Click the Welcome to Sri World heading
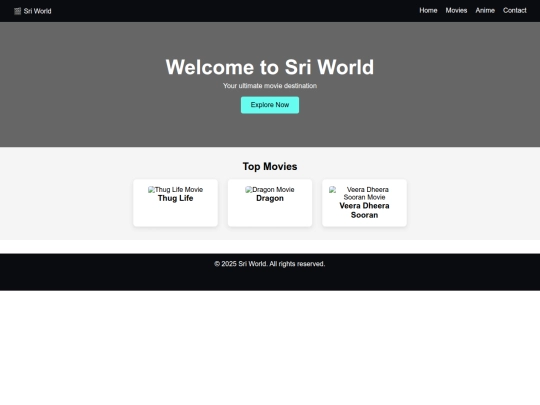Screen dimensions: 540x405 (270, 67)
